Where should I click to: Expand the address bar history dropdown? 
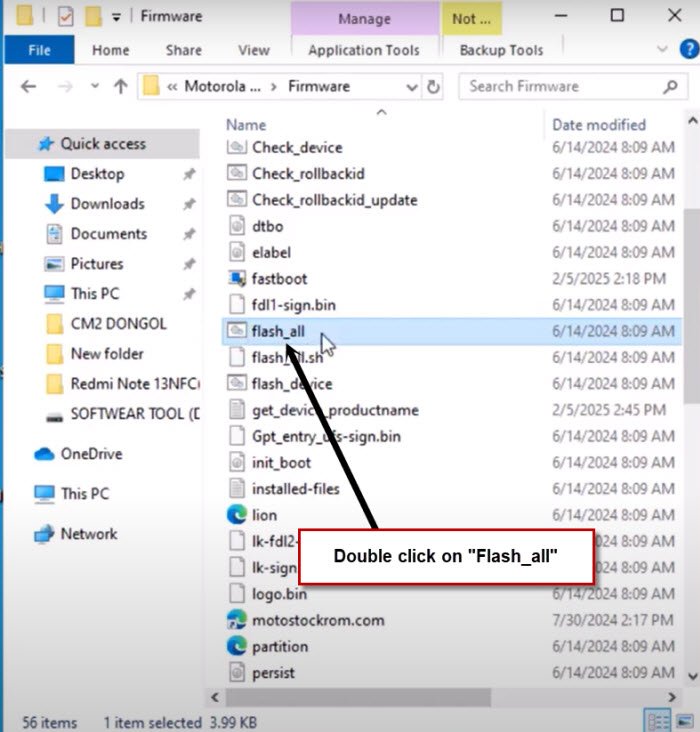click(x=411, y=87)
